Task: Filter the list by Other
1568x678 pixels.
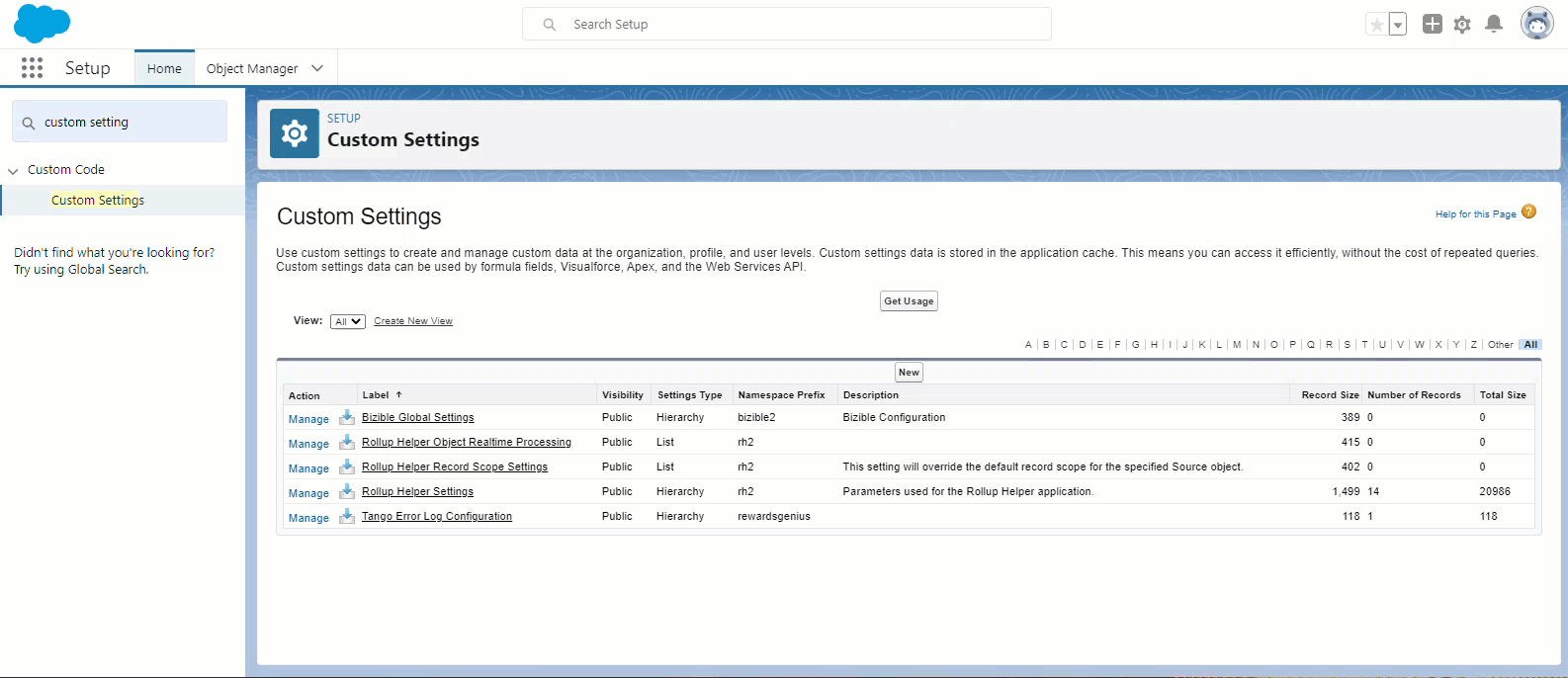Action: point(1500,345)
